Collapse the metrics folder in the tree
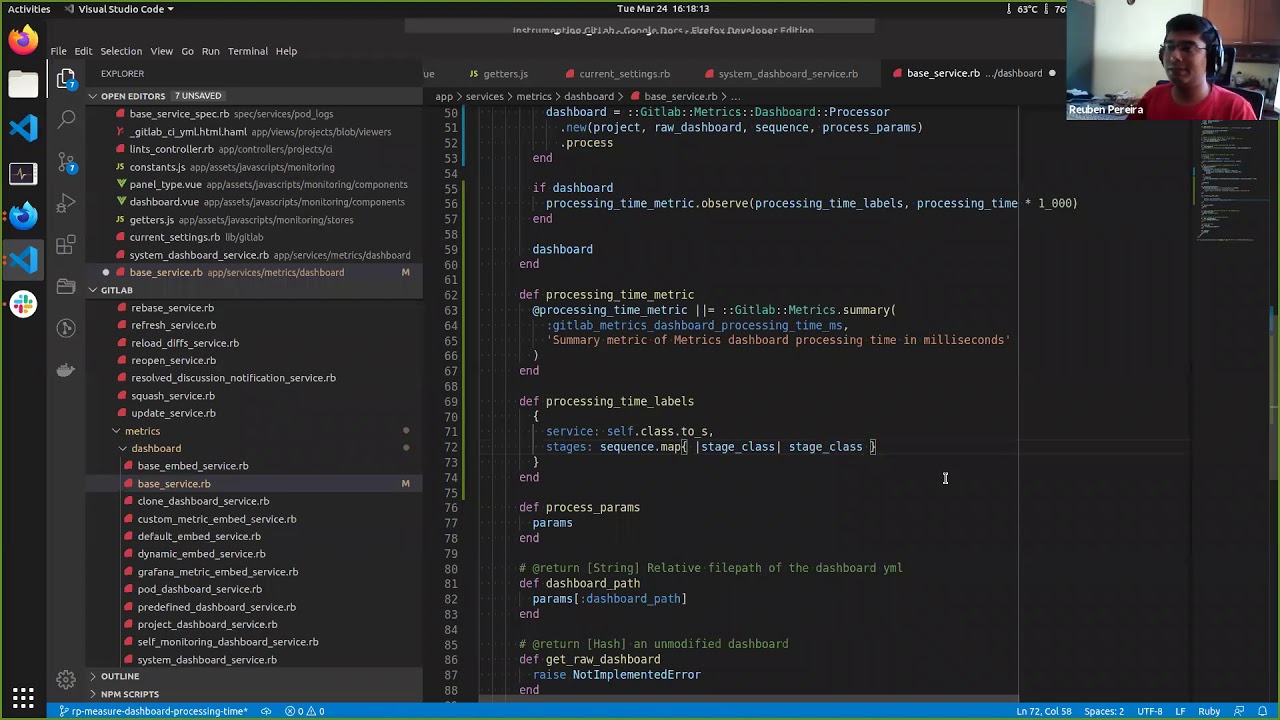Image resolution: width=1280 pixels, height=720 pixels. pyautogui.click(x=142, y=431)
